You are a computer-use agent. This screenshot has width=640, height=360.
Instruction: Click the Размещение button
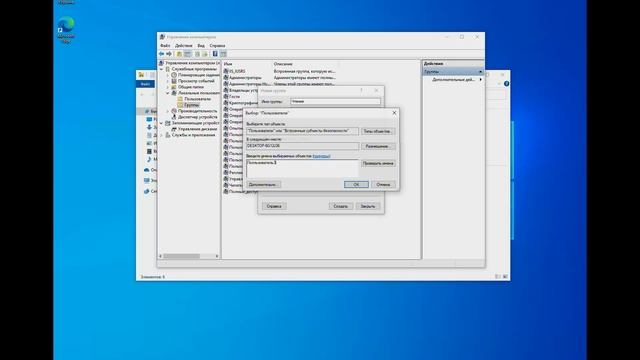click(378, 146)
